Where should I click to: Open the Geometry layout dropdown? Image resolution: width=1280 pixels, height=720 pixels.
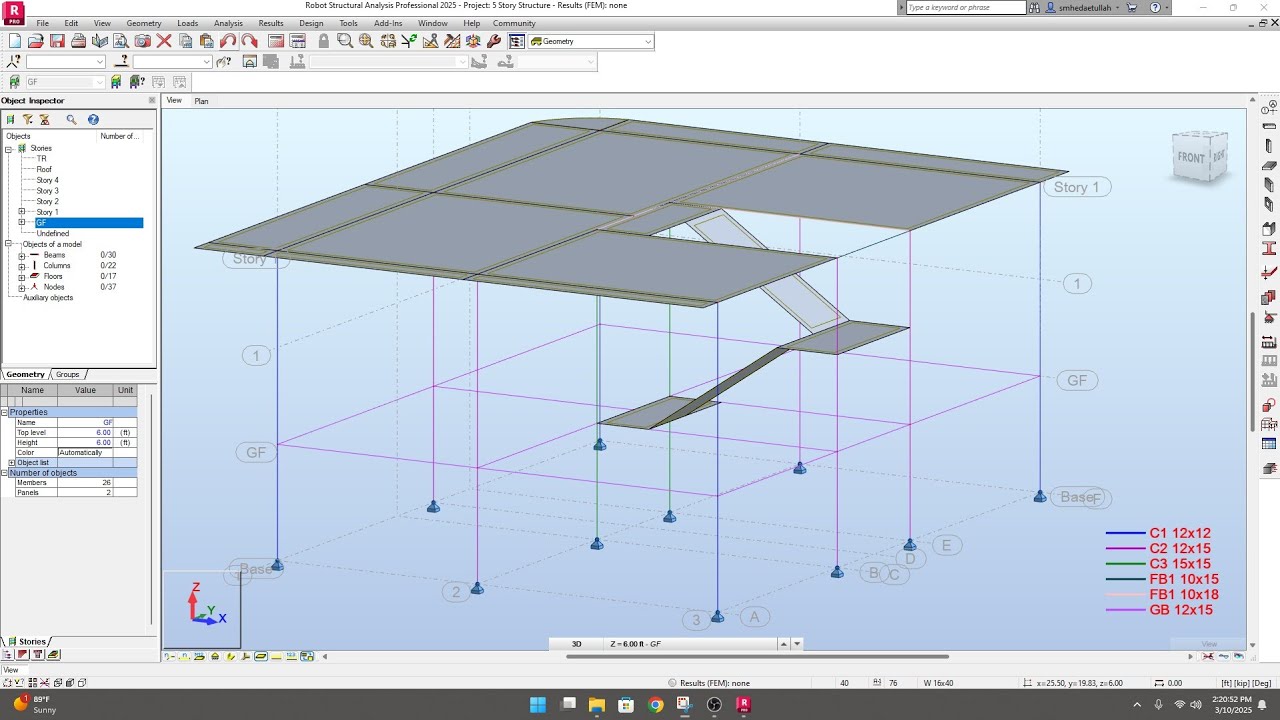[648, 41]
